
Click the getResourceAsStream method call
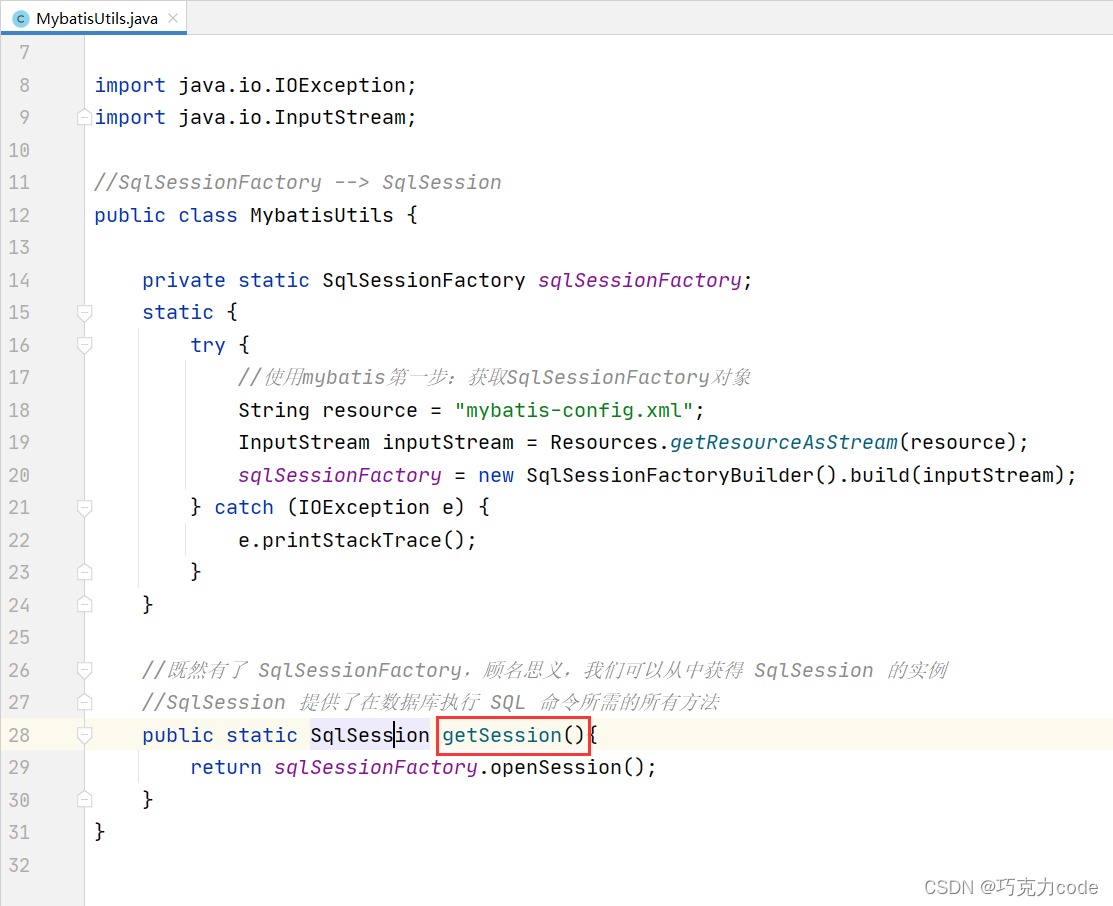coord(784,442)
